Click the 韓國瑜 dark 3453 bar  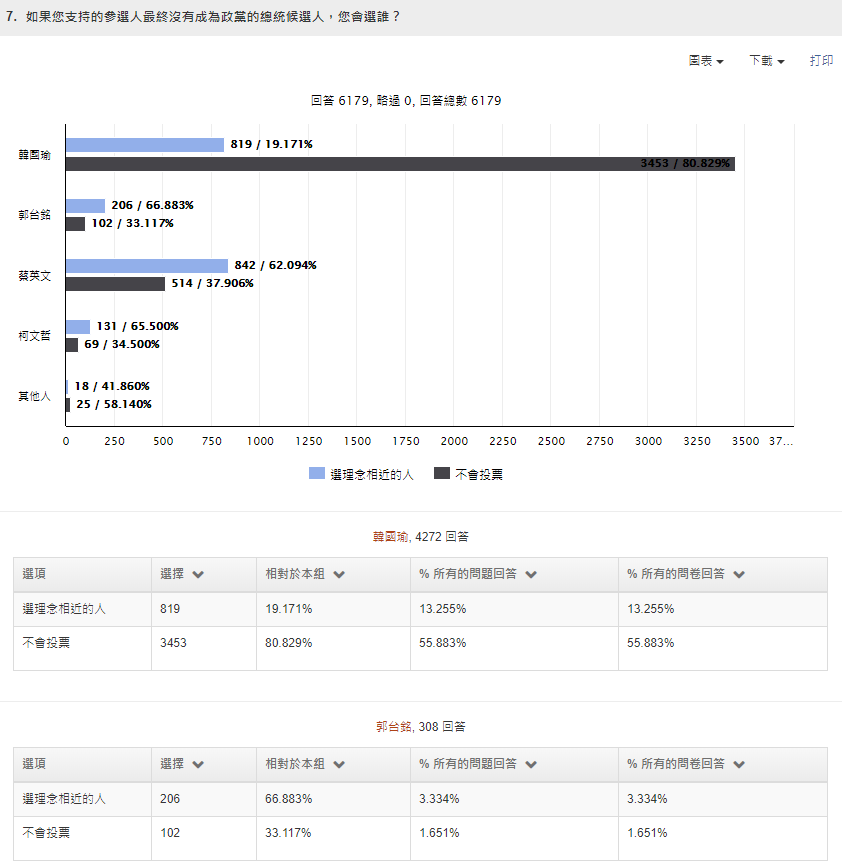[400, 164]
